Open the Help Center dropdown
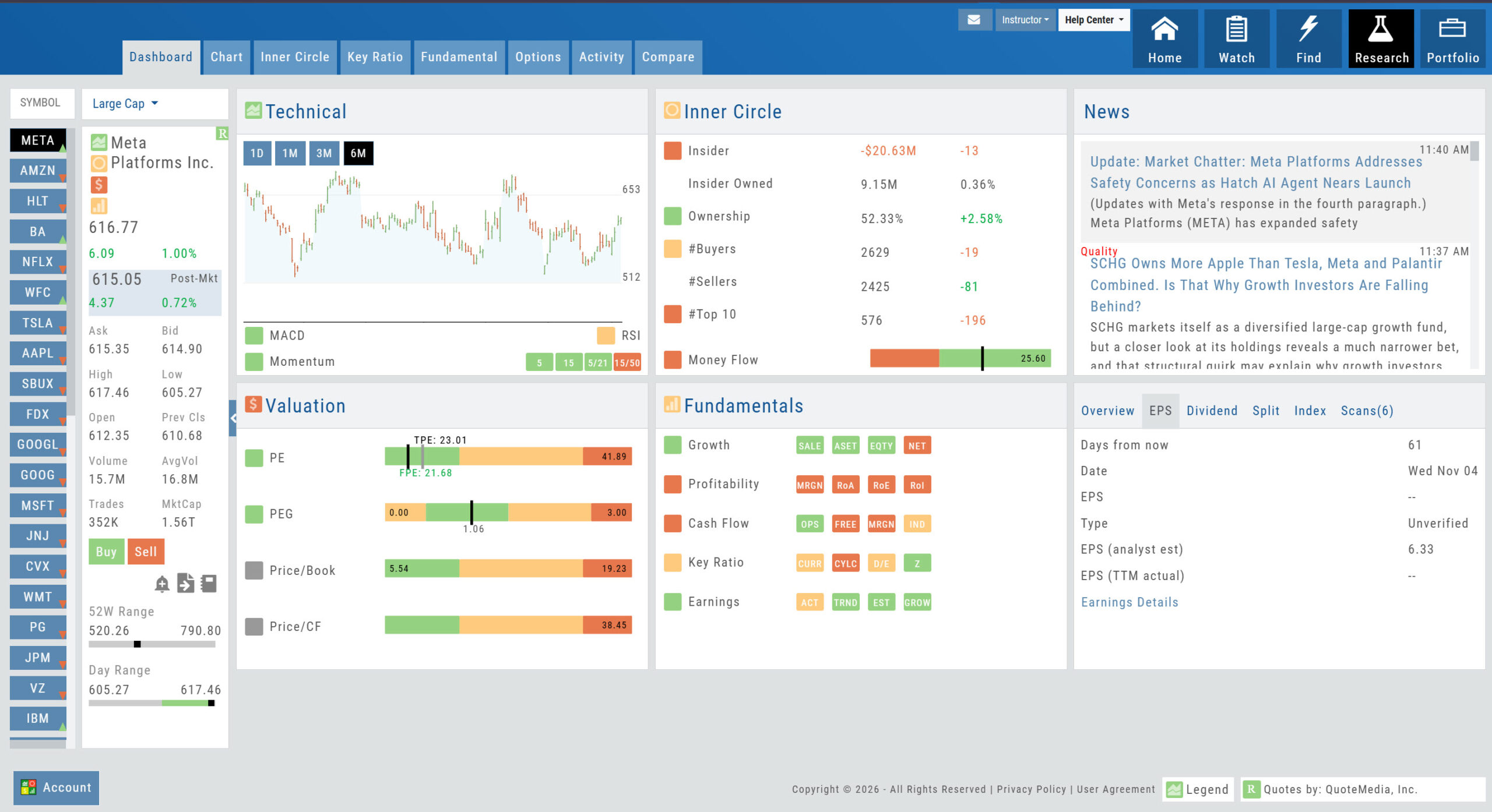Image resolution: width=1492 pixels, height=812 pixels. tap(1094, 20)
